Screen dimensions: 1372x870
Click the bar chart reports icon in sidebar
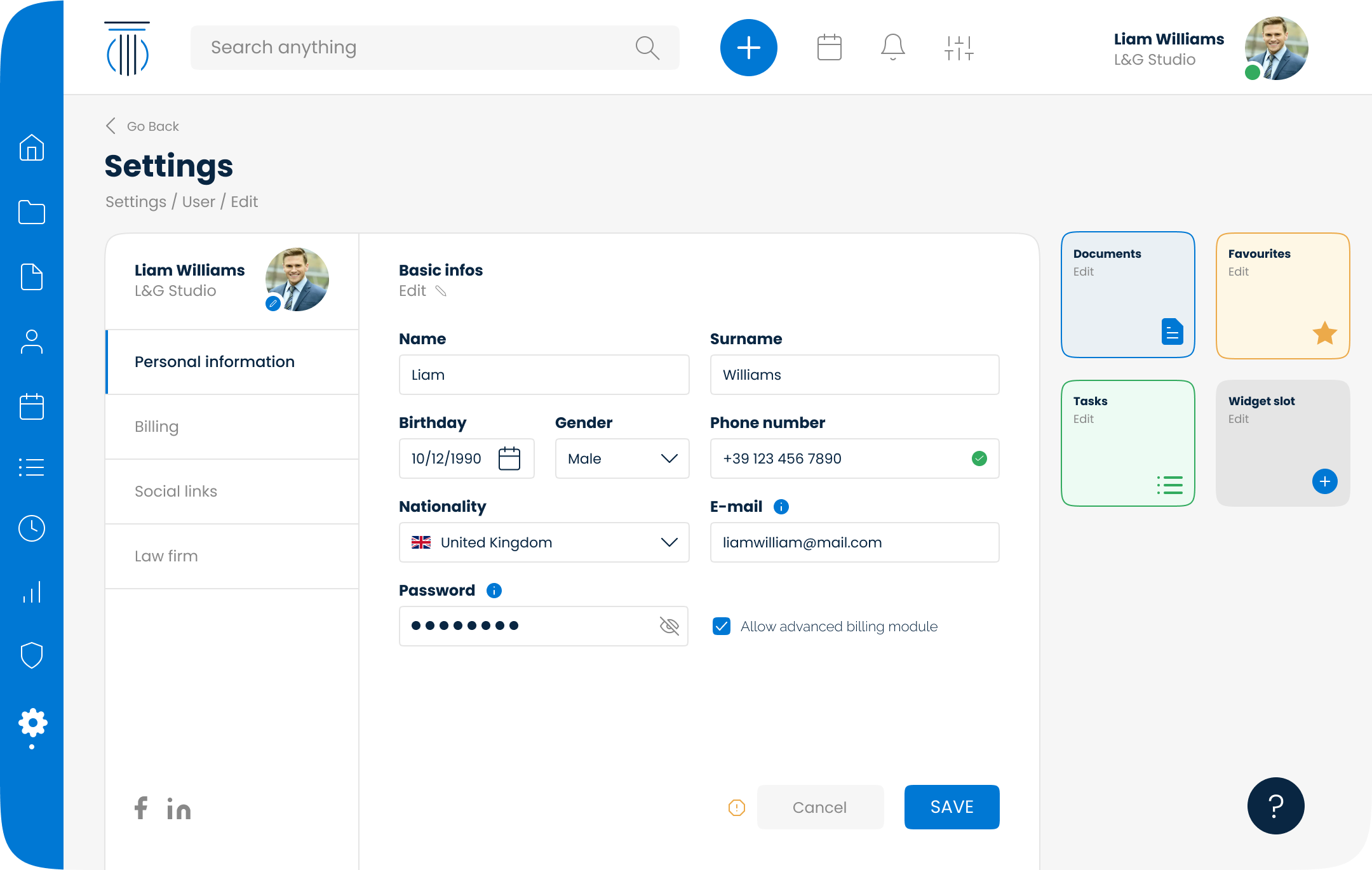click(32, 591)
